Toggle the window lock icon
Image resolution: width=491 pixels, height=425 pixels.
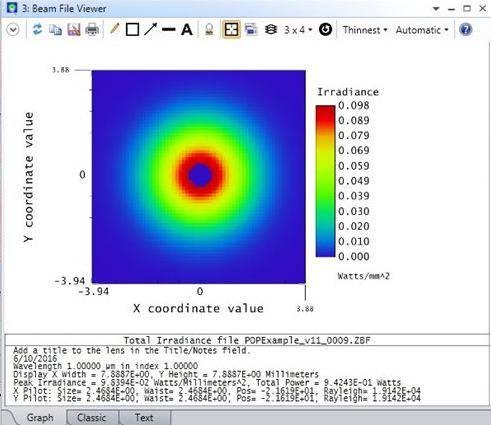tap(209, 30)
